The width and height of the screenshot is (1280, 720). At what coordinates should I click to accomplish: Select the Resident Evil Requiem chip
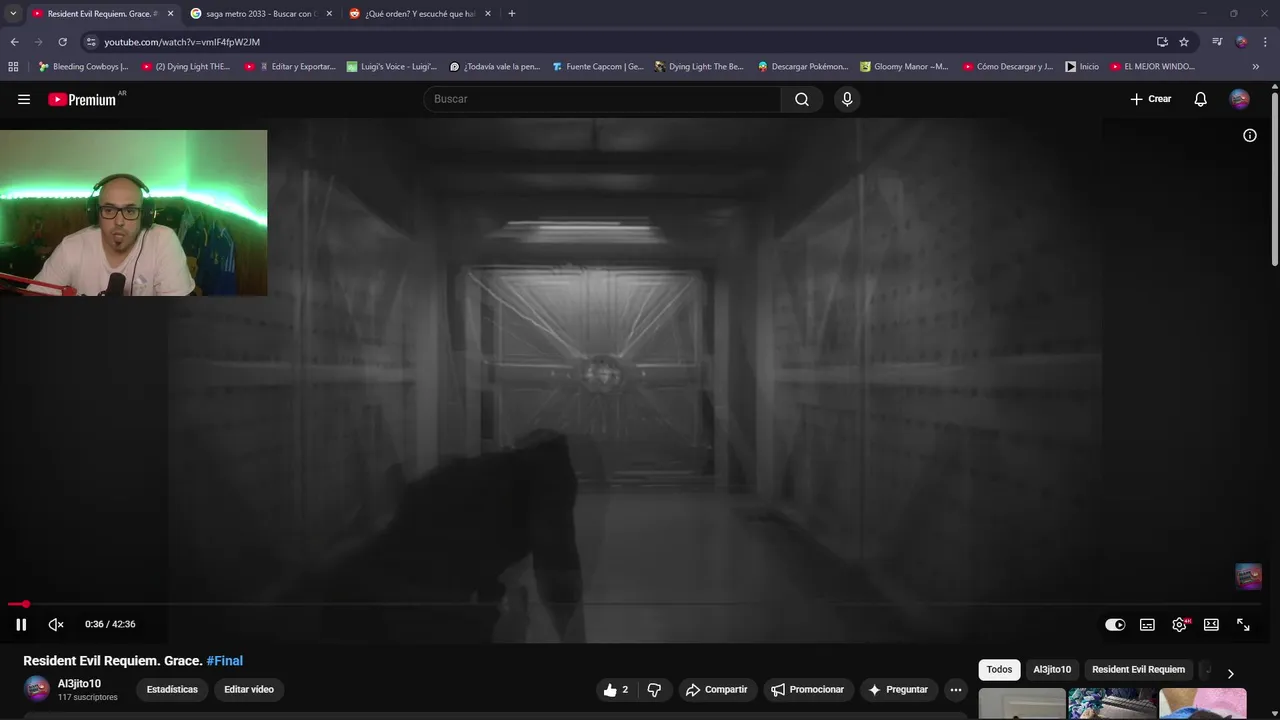pos(1138,670)
